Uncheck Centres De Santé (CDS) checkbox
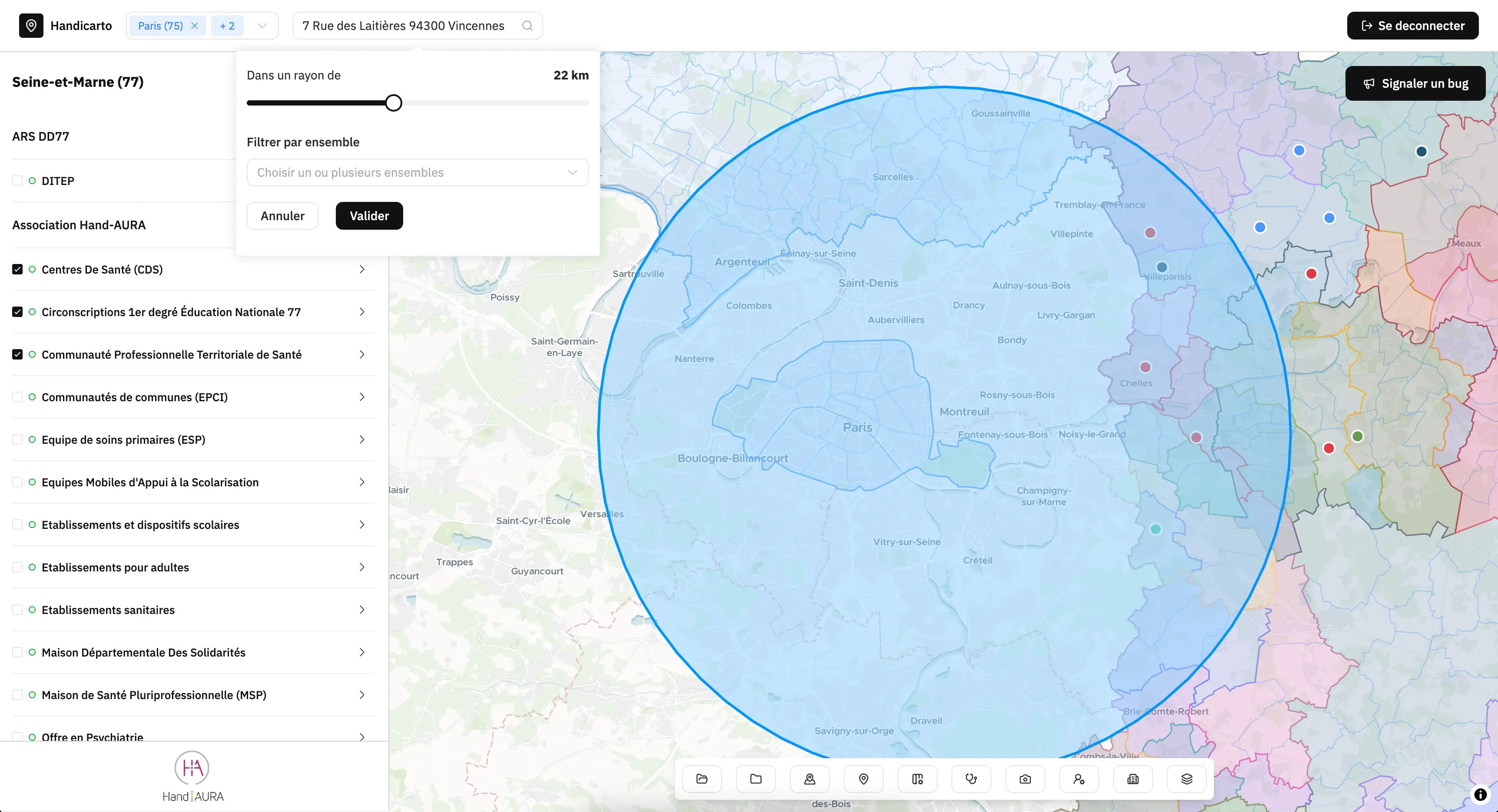 (17, 270)
